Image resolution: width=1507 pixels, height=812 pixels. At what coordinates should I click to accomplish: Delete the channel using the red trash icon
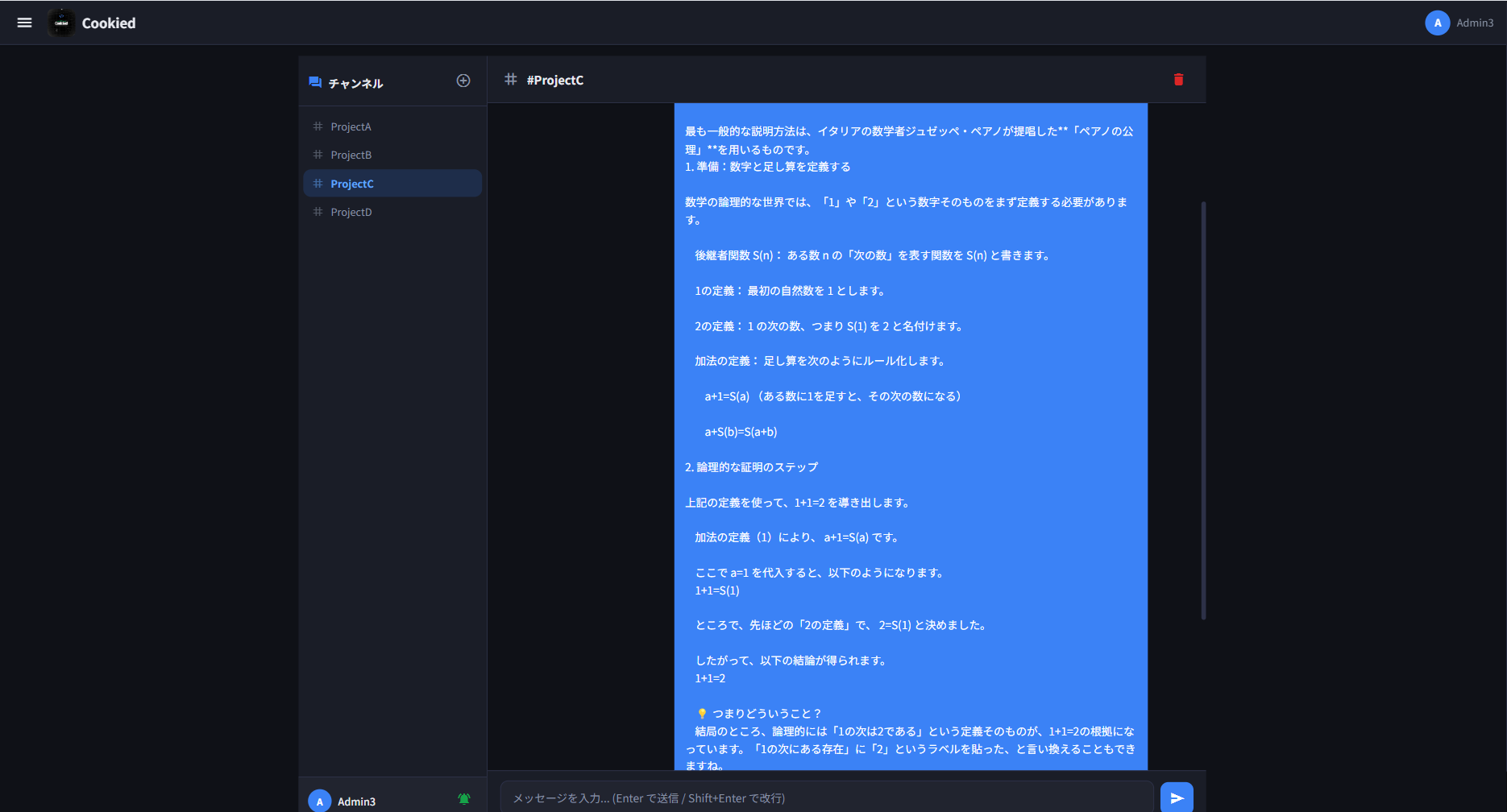(1178, 80)
